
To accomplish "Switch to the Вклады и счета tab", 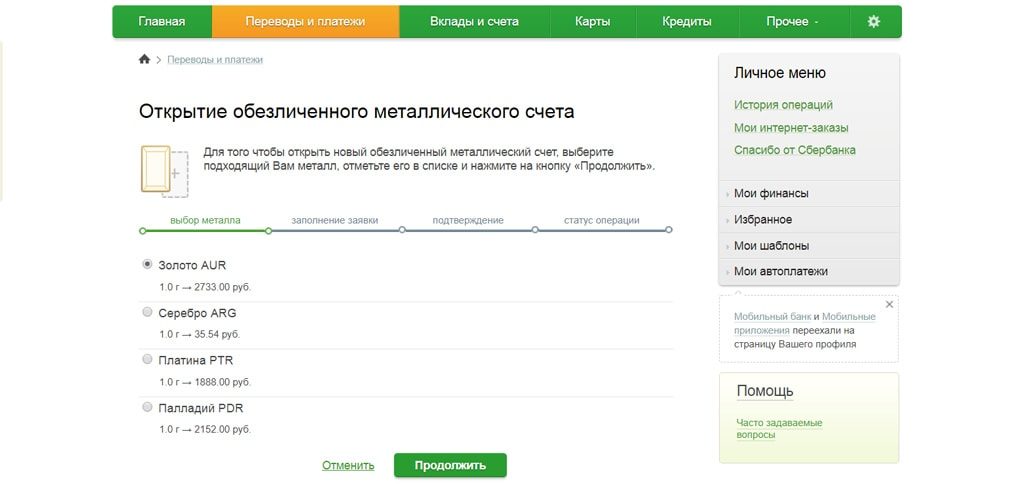I will (472, 21).
